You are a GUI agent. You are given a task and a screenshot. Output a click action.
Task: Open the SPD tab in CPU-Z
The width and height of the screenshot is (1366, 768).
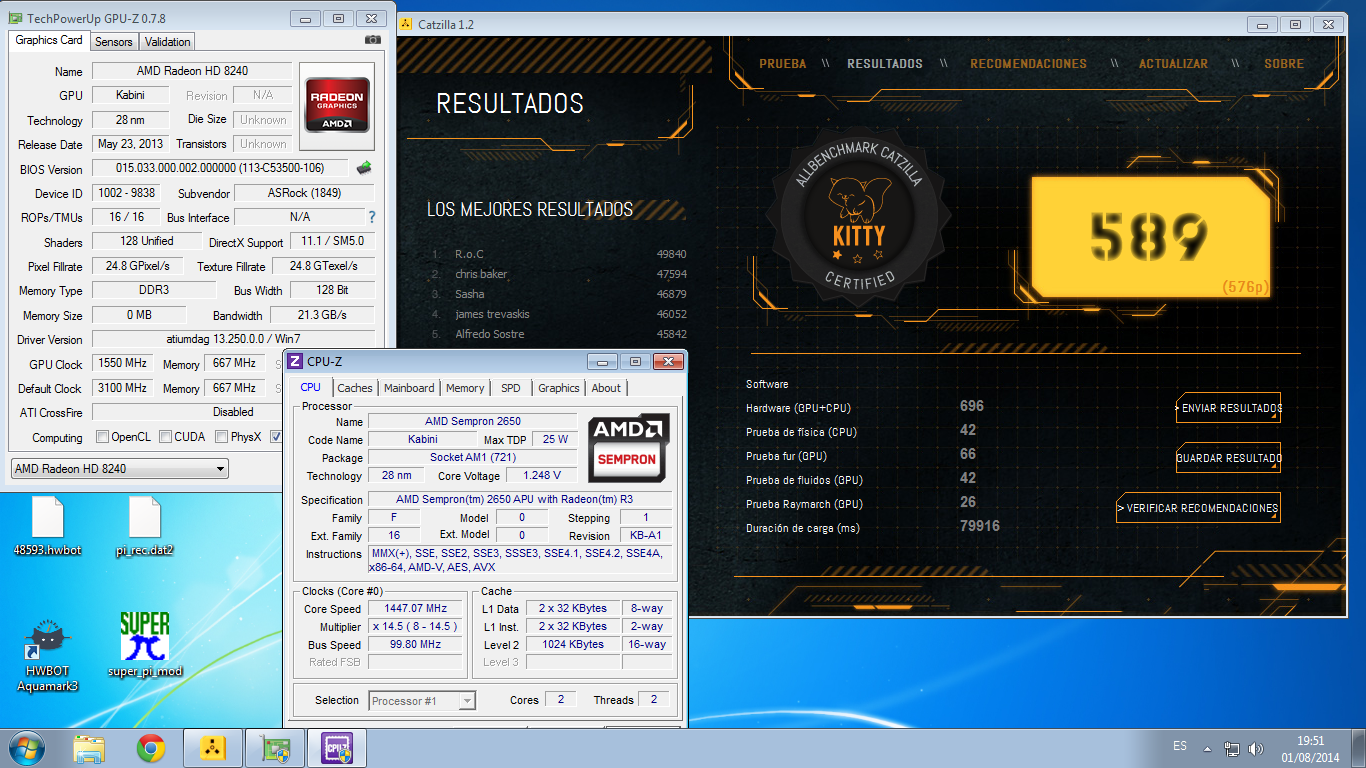click(x=511, y=388)
